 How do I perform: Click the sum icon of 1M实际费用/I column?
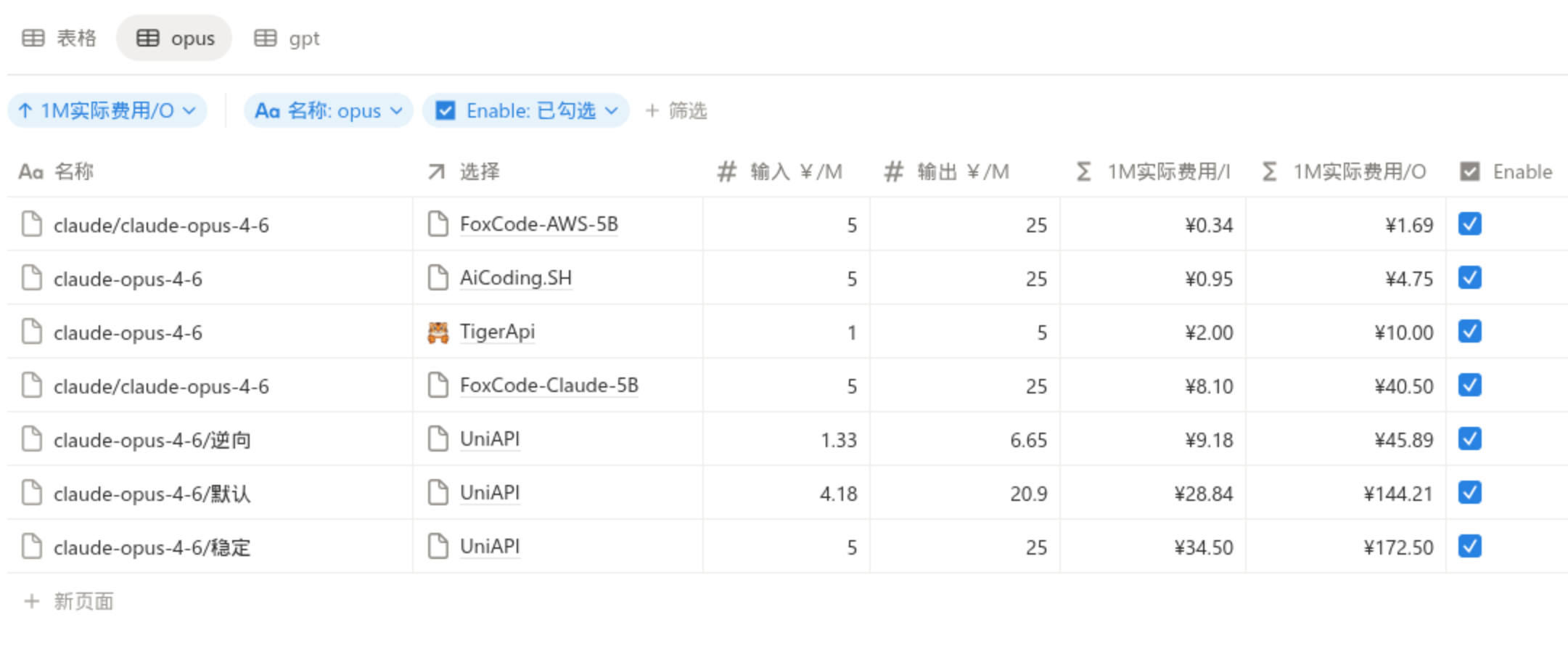[x=1083, y=172]
